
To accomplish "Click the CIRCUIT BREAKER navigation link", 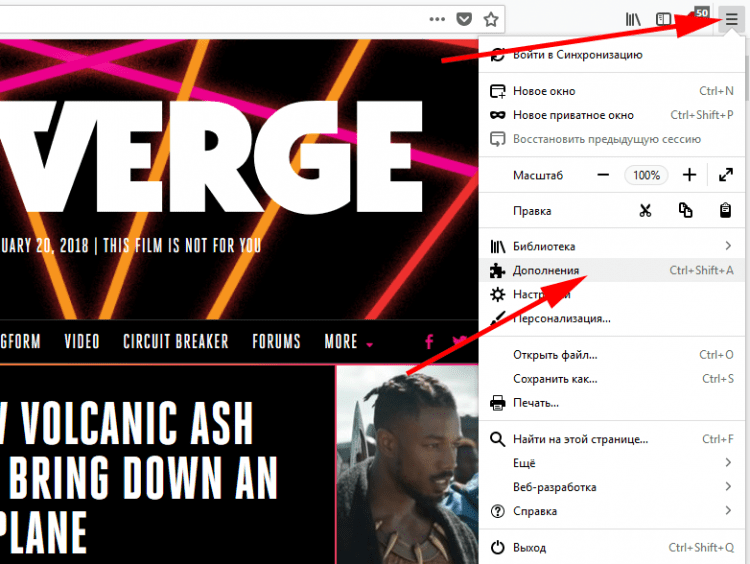I will click(x=175, y=342).
